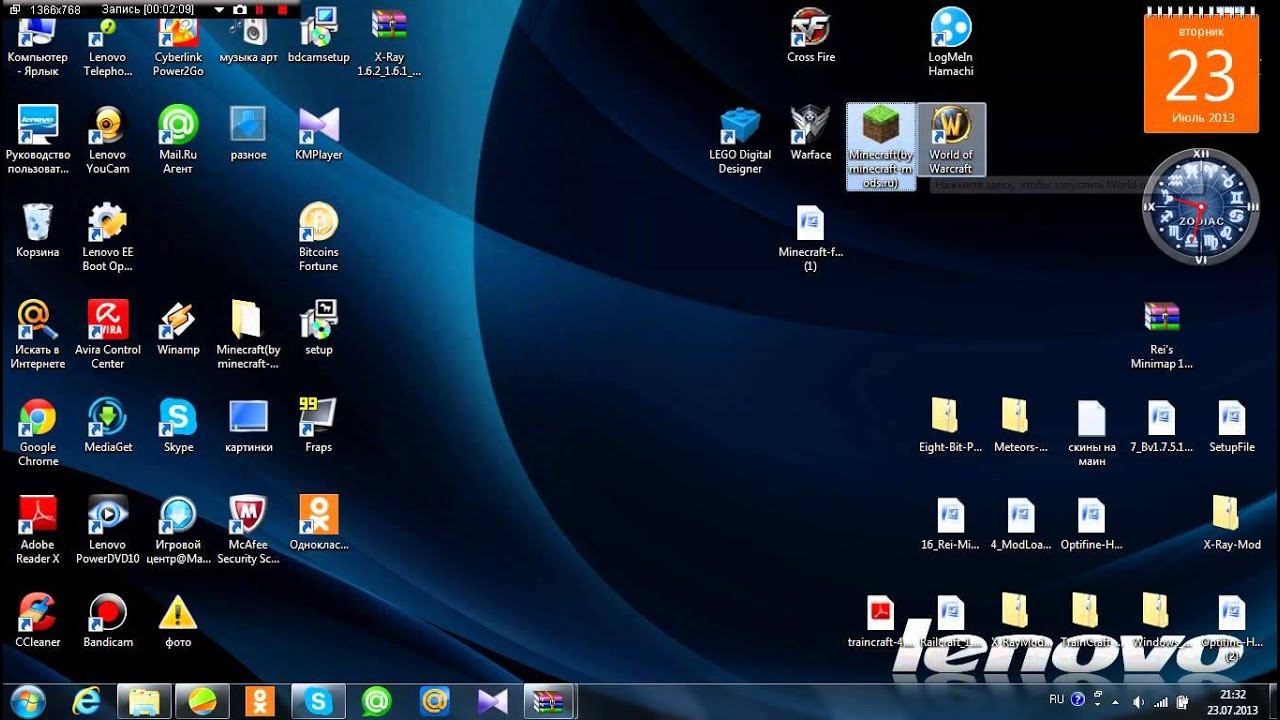The height and width of the screenshot is (720, 1280).
Task: Launch Avira Control Center
Action: (108, 335)
